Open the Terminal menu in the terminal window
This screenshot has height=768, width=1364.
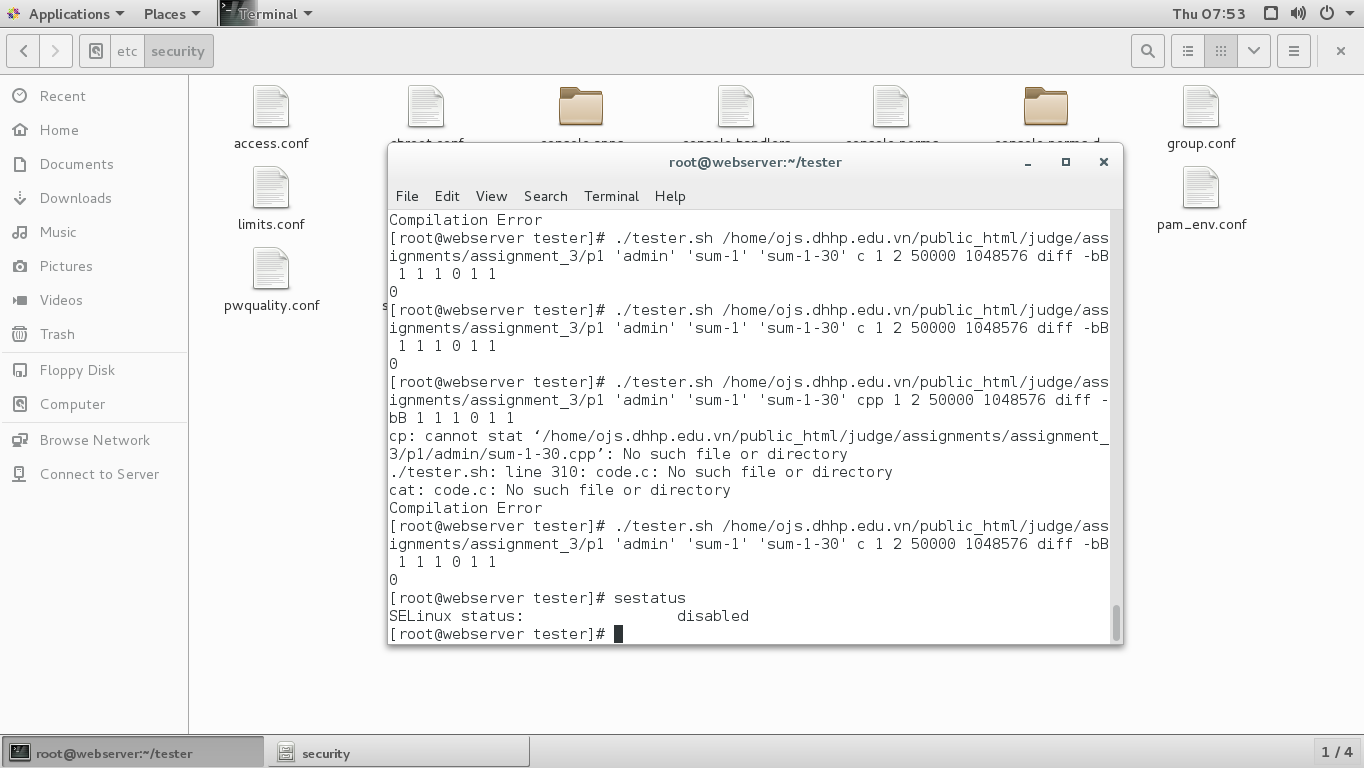point(611,196)
